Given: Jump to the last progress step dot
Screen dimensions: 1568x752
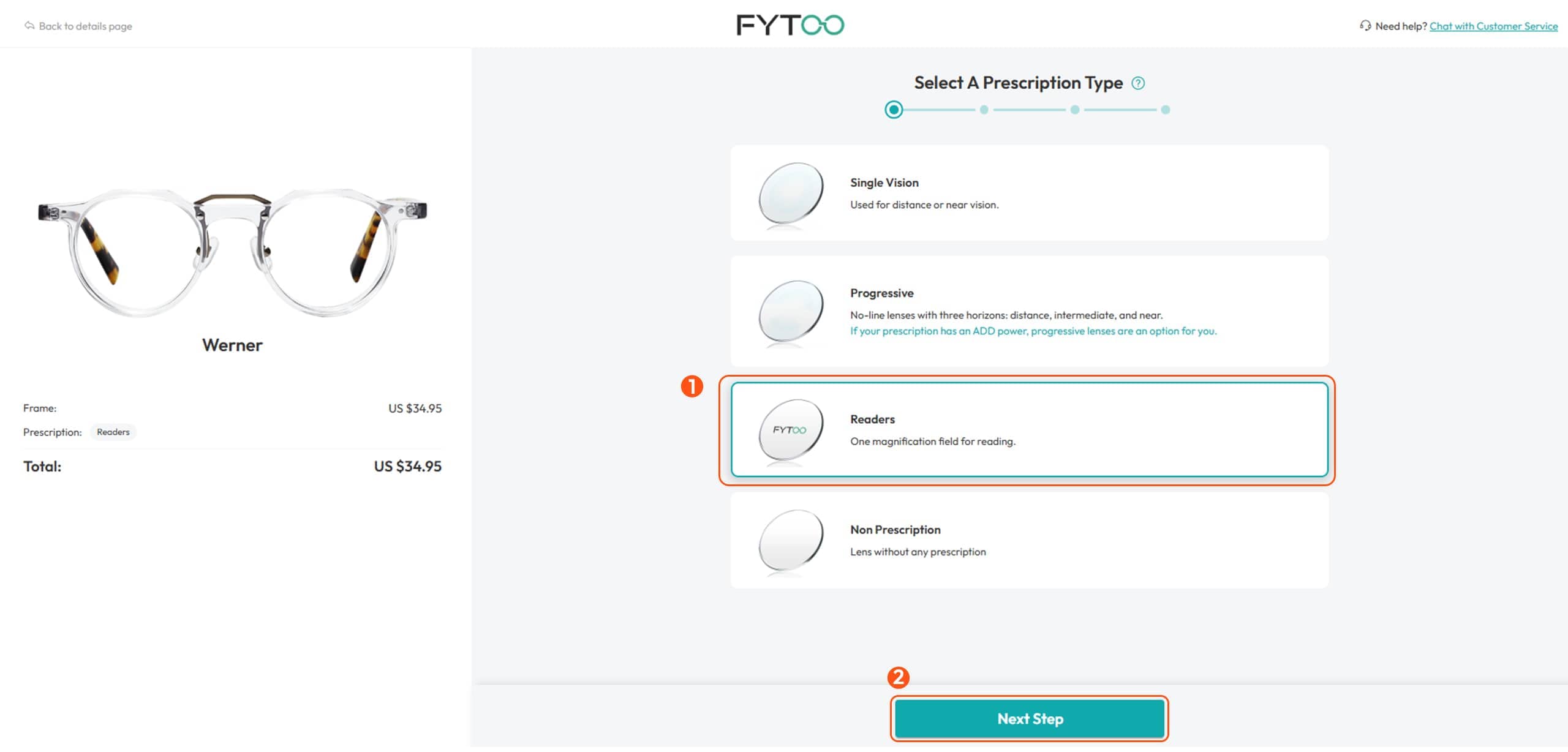Looking at the screenshot, I should pos(1165,110).
